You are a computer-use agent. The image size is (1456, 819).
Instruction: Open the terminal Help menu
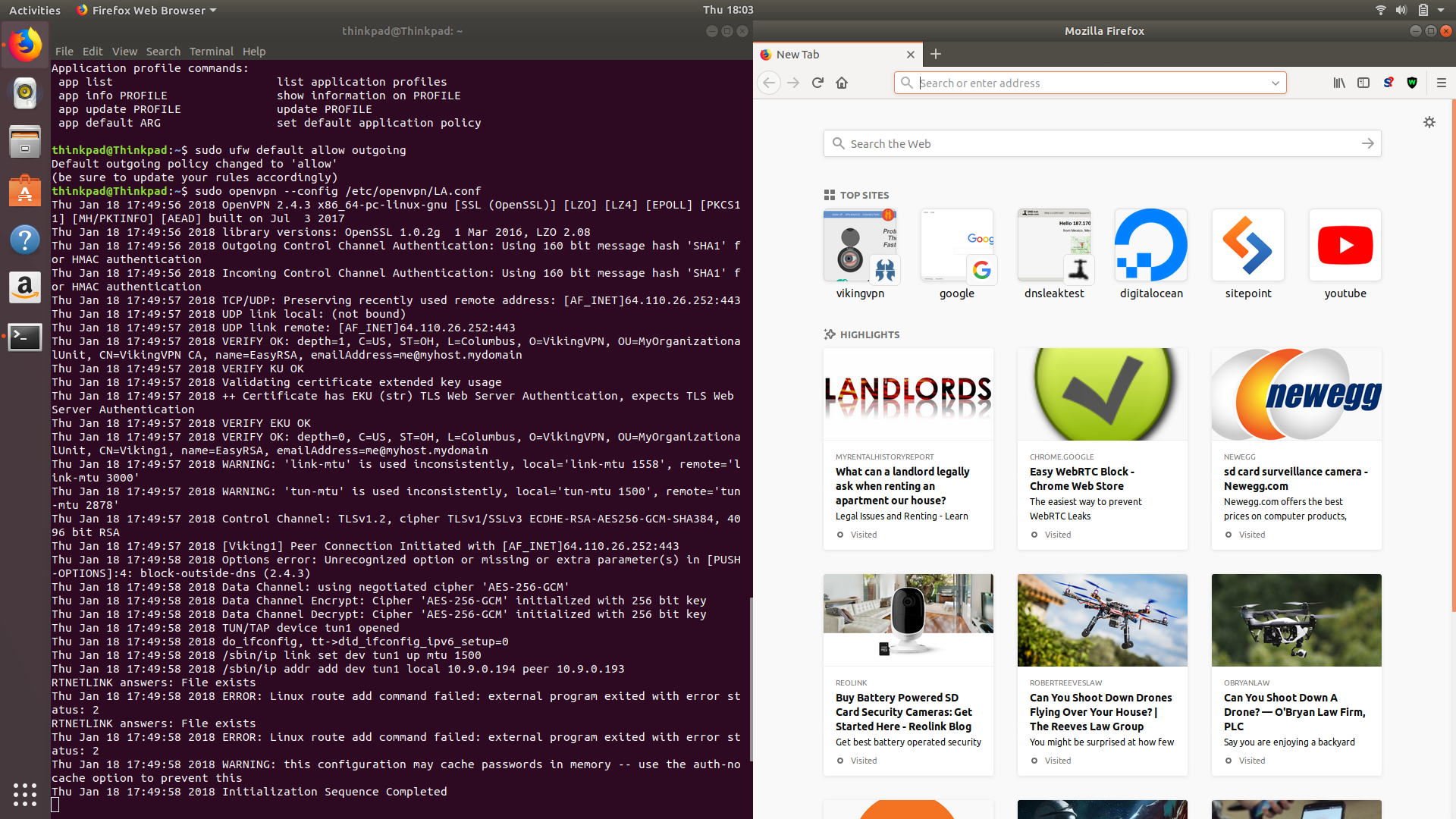[254, 52]
